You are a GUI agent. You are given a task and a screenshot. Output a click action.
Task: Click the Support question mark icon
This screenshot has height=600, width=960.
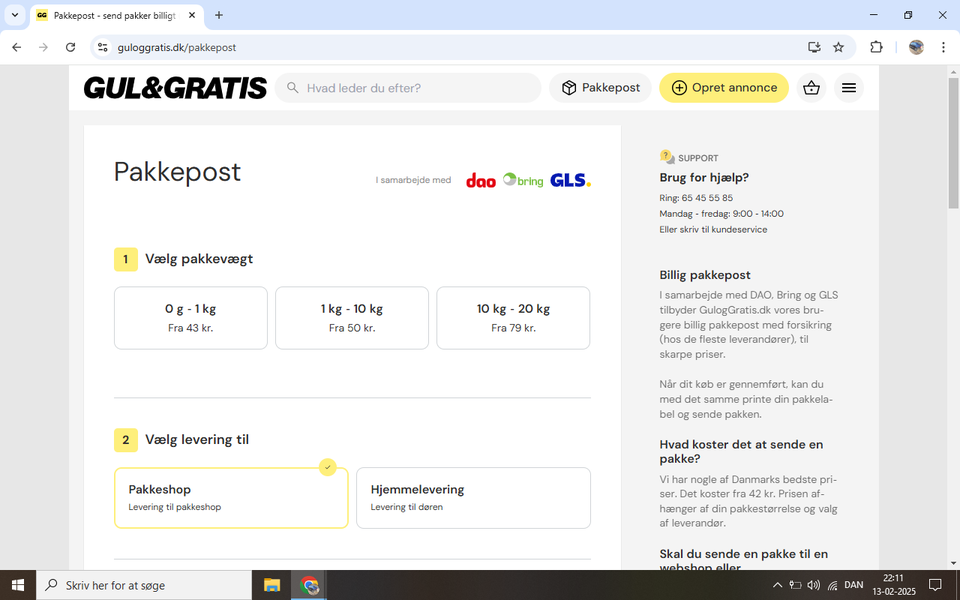click(667, 157)
